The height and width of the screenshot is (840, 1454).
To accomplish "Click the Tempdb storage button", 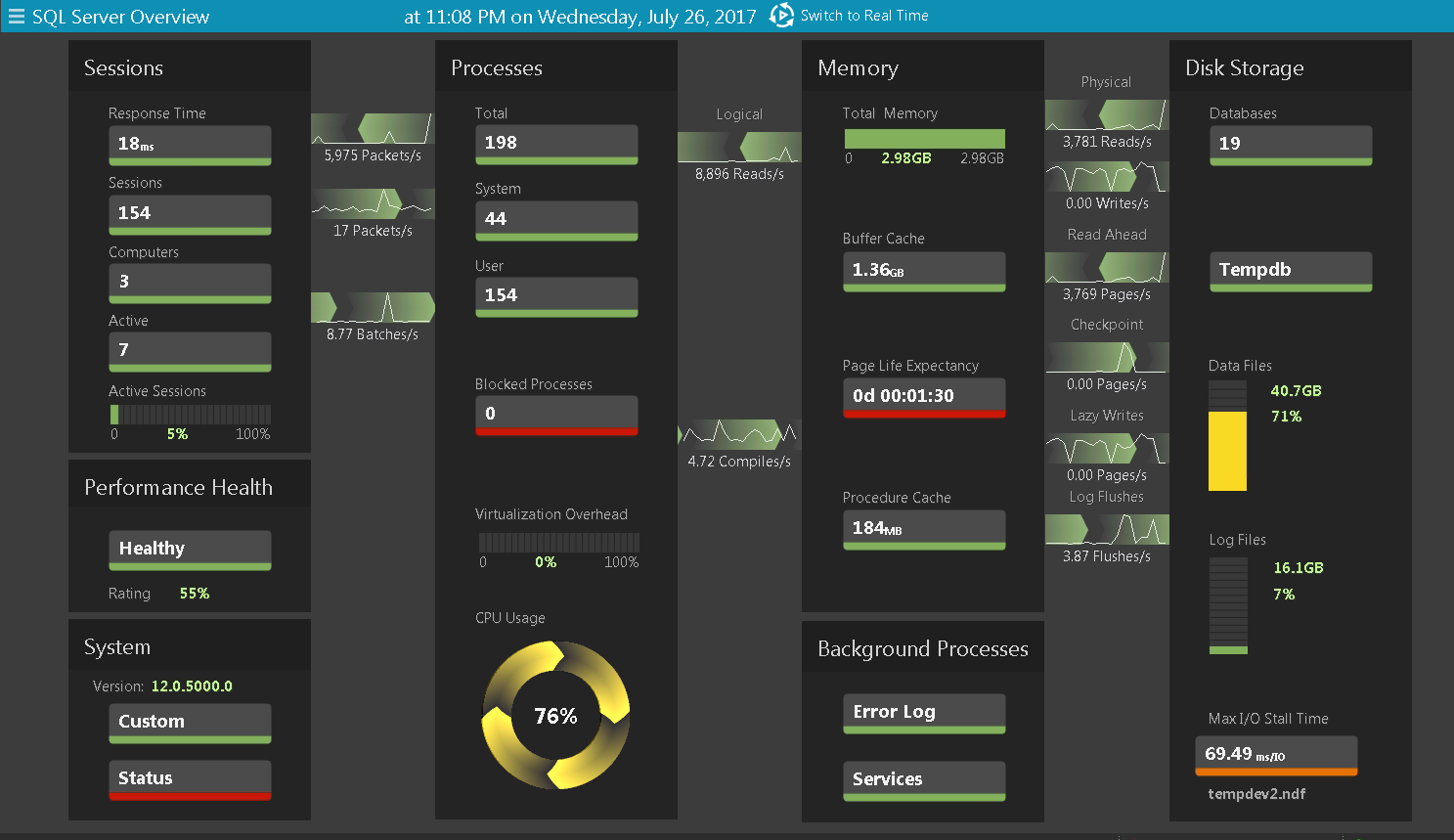I will point(1291,271).
